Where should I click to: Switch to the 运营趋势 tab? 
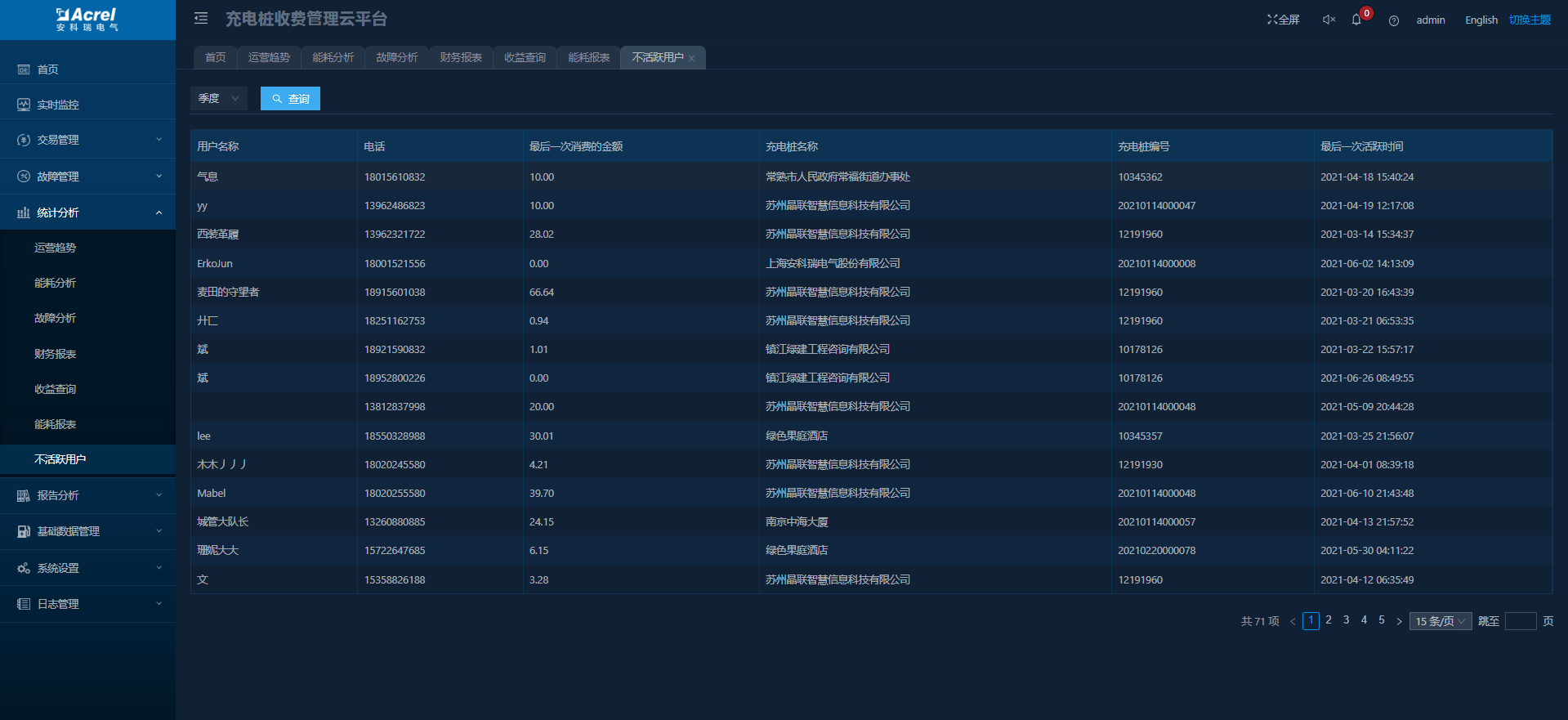(x=270, y=57)
